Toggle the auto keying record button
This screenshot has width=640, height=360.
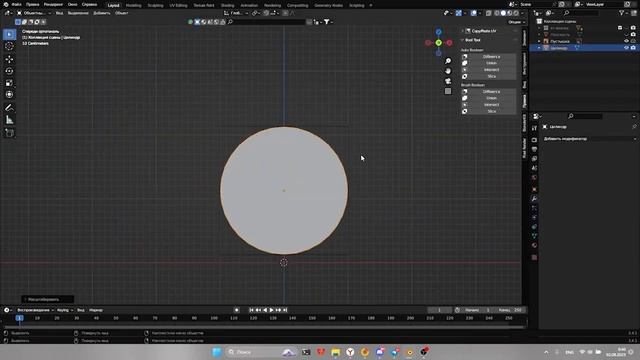tap(236, 310)
